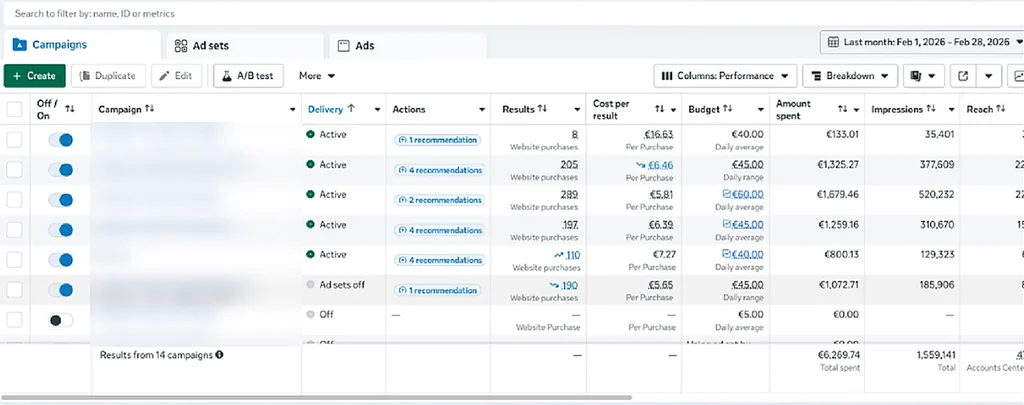The height and width of the screenshot is (405, 1024).
Task: Toggle off the campaign with 8 purchases
Action: (x=61, y=140)
